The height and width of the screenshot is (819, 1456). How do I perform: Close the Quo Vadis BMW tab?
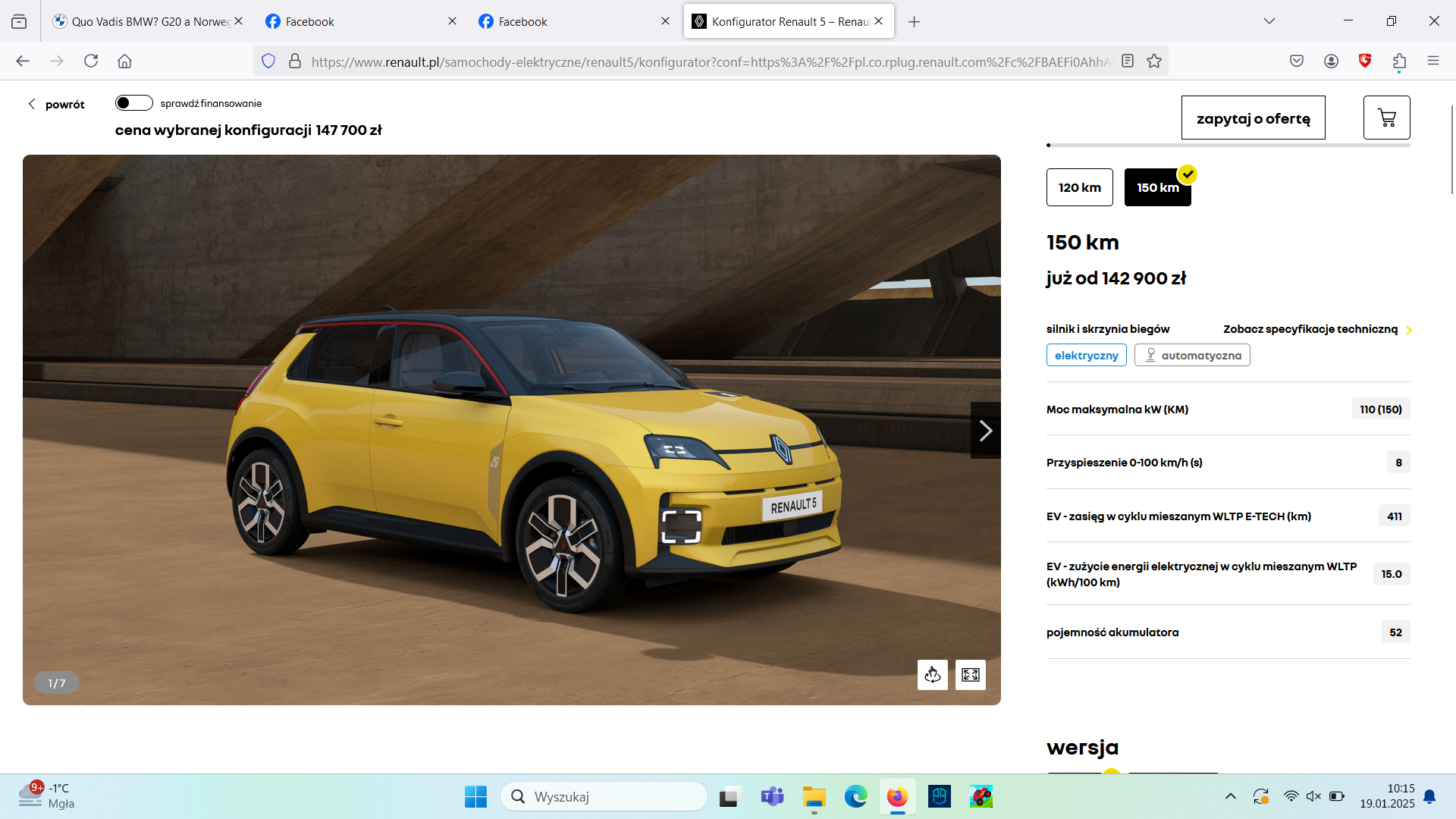pyautogui.click(x=239, y=21)
